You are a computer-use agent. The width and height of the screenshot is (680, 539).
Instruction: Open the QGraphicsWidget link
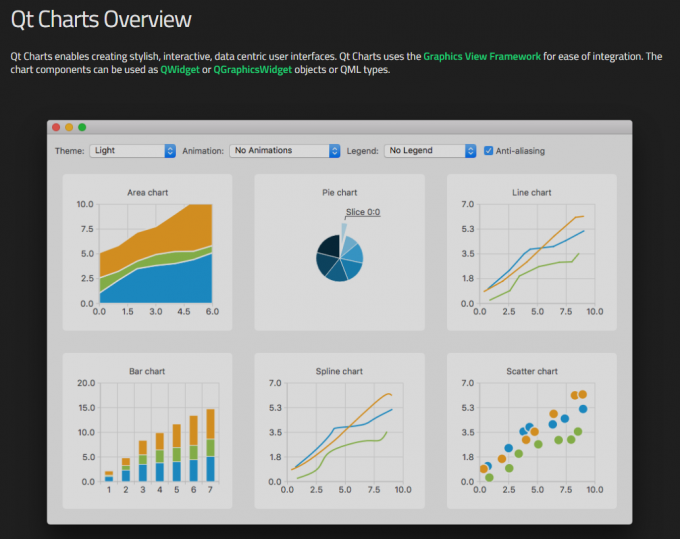click(x=252, y=70)
